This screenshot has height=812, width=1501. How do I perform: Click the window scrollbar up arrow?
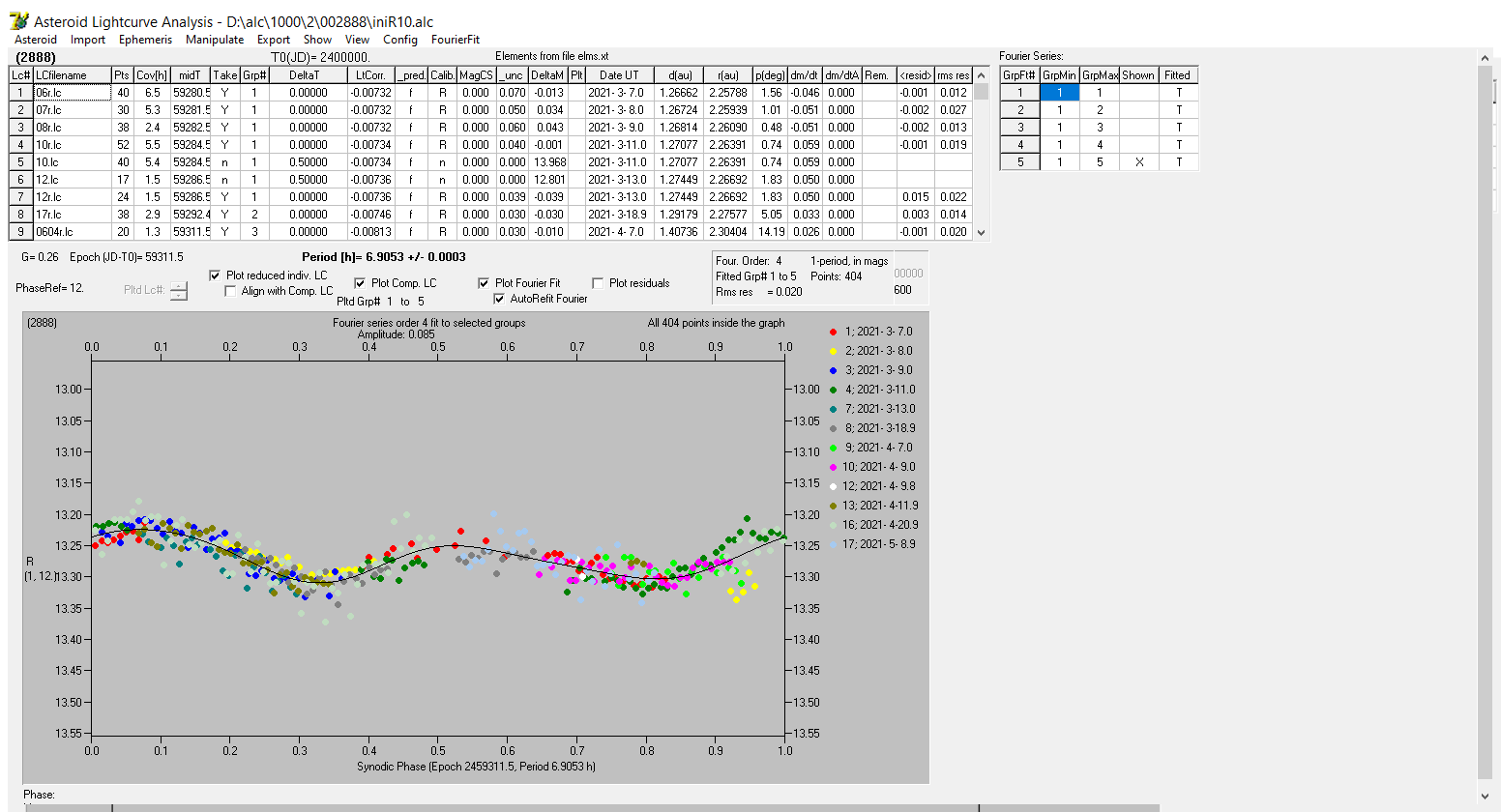tap(1486, 59)
